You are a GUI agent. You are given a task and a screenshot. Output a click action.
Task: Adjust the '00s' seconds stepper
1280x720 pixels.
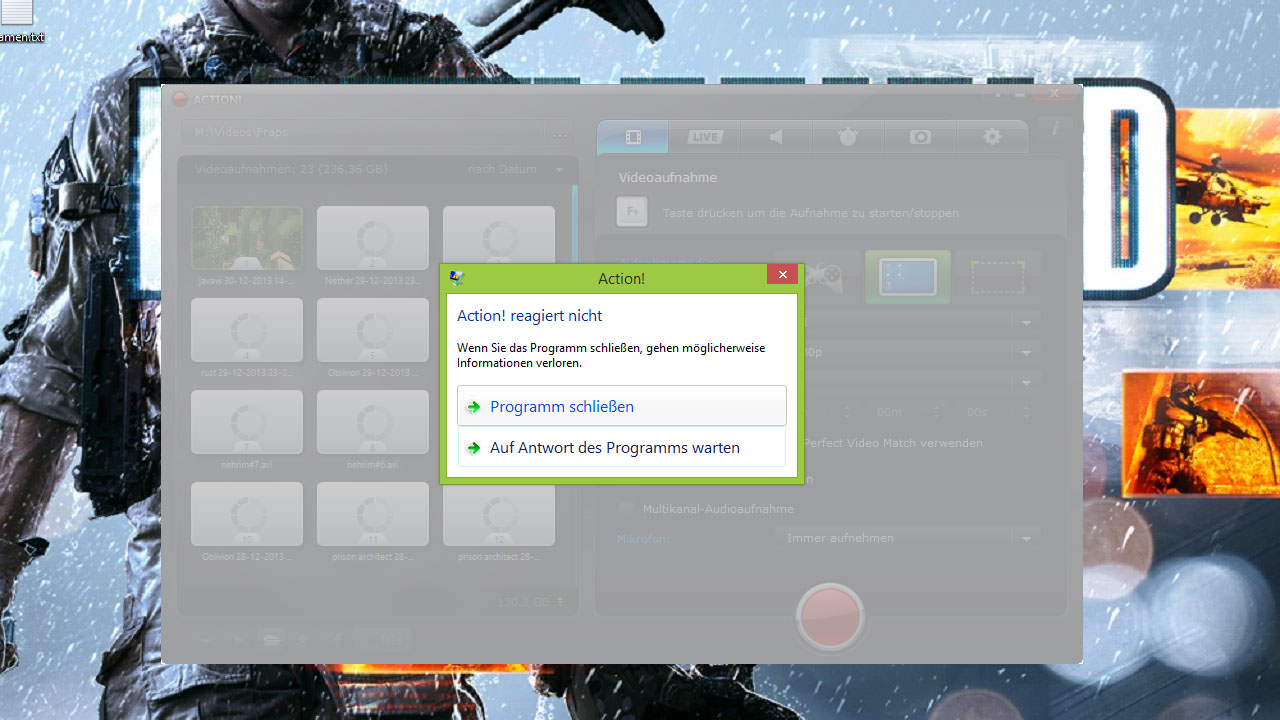(x=1025, y=412)
